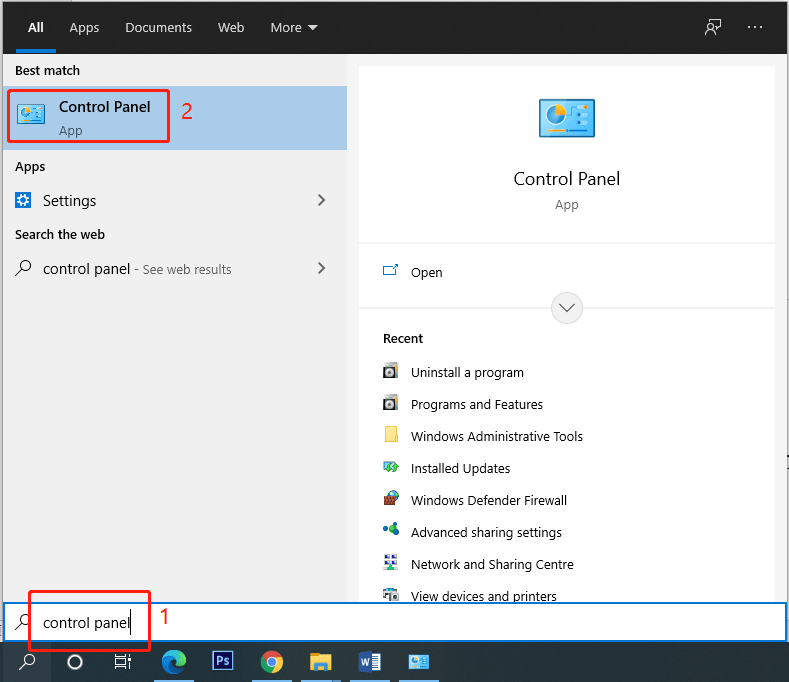
Task: Select the Web search tab
Action: [231, 28]
